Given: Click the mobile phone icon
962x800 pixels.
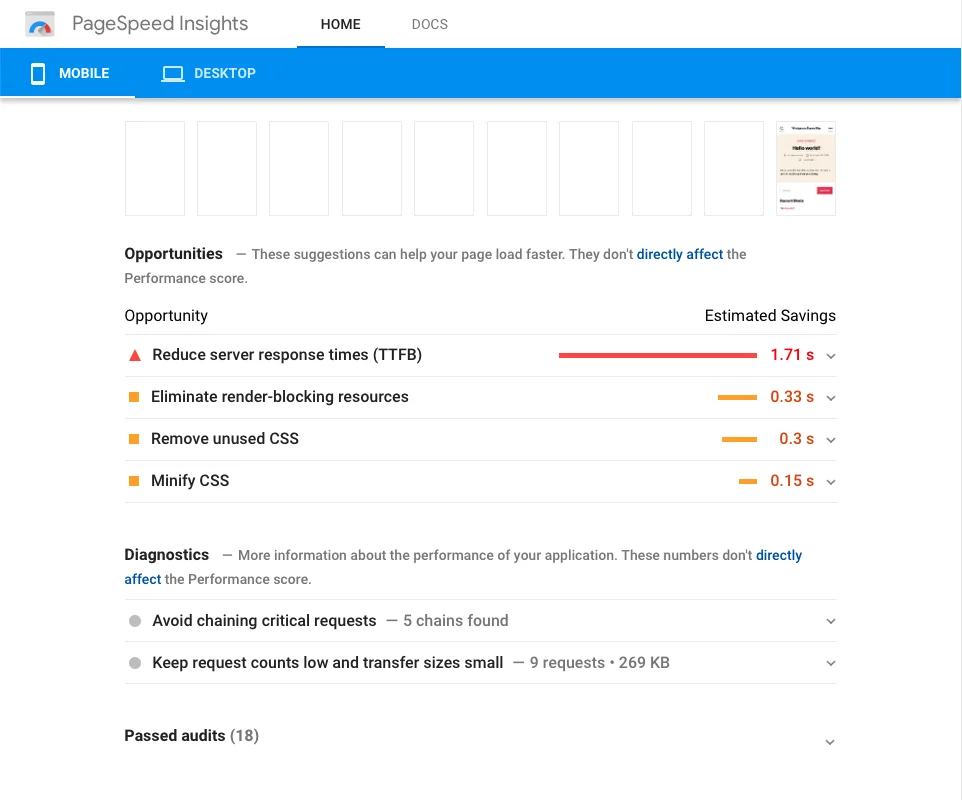Looking at the screenshot, I should click(38, 73).
